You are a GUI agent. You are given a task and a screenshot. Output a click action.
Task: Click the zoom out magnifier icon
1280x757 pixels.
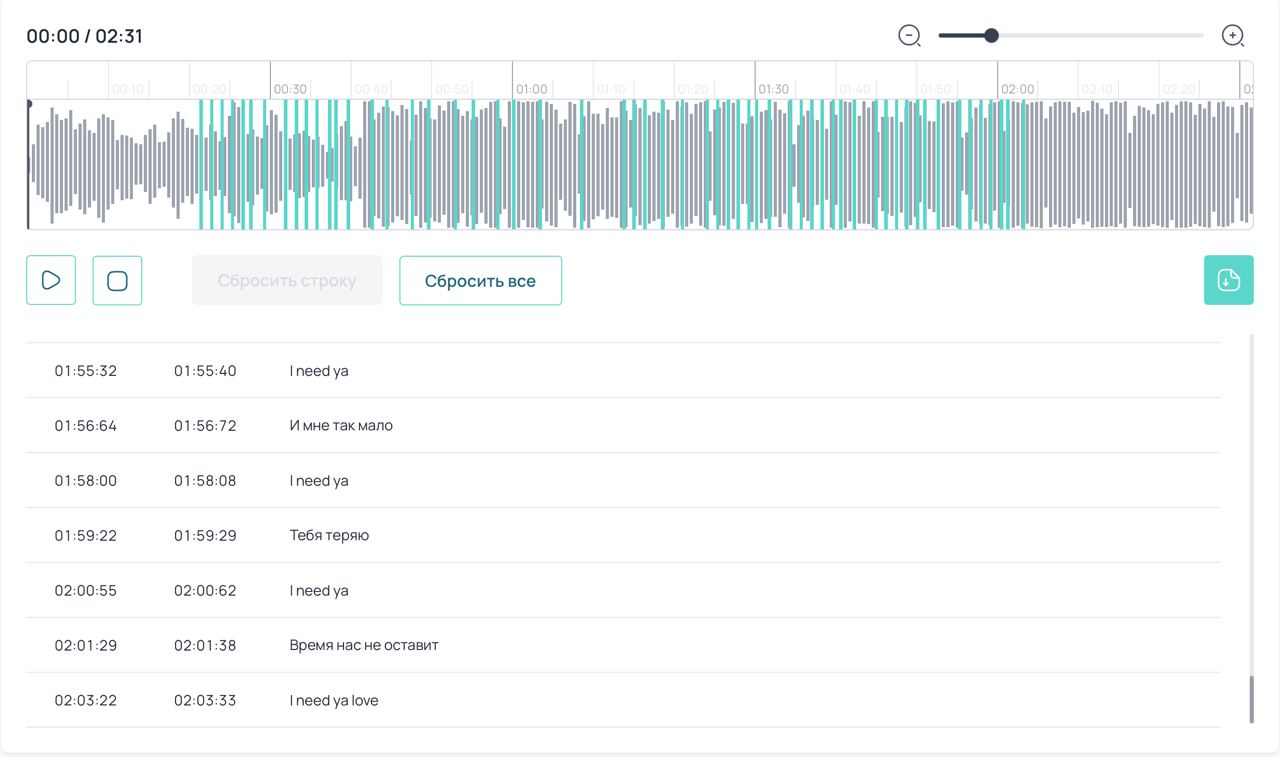909,36
